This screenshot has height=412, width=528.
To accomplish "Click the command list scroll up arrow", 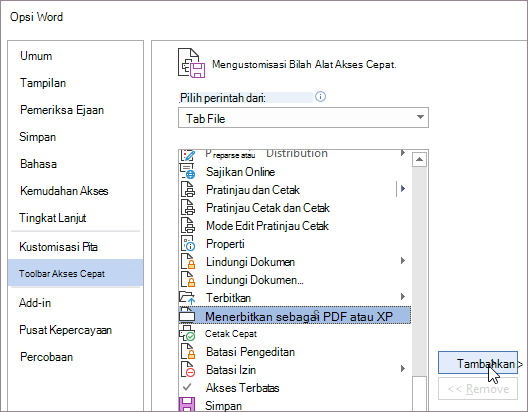I will coord(419,159).
